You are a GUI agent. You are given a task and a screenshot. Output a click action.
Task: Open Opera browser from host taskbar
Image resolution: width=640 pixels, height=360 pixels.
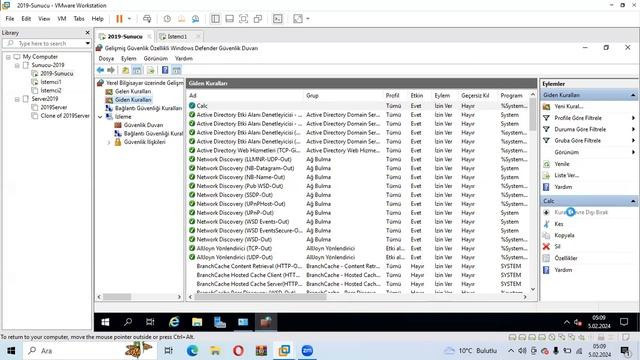[238, 351]
